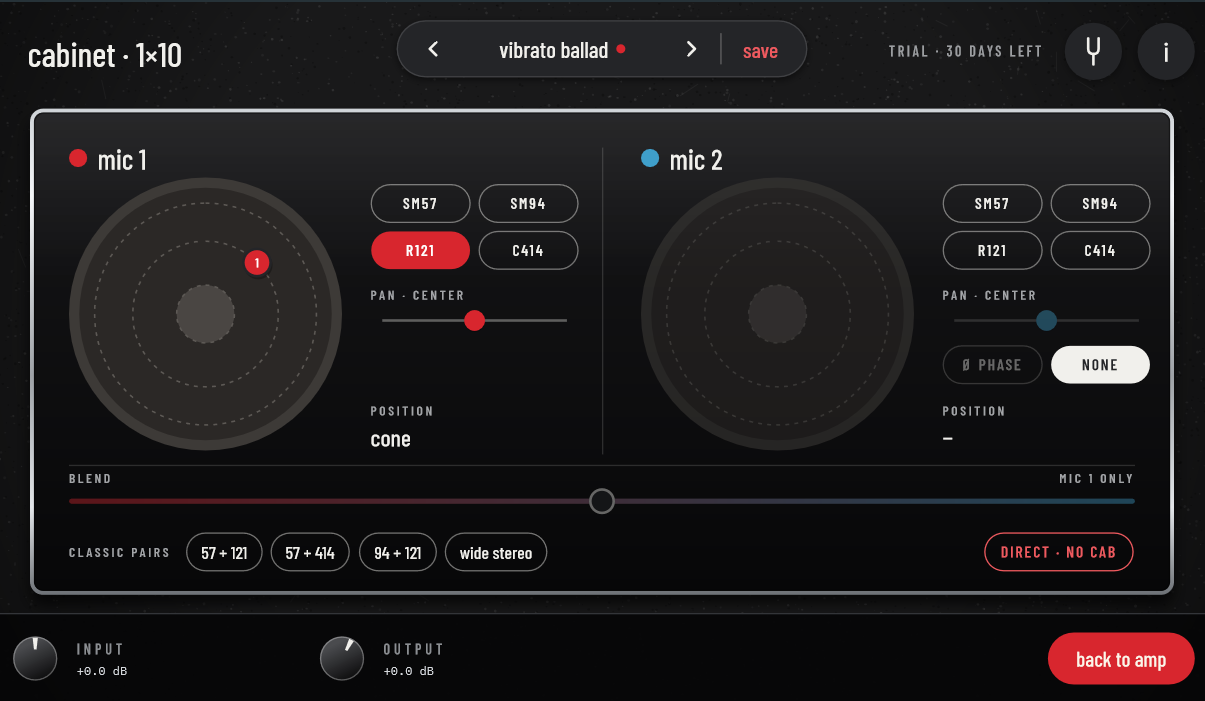
Task: Open the tuner fork icon
Action: click(x=1093, y=51)
